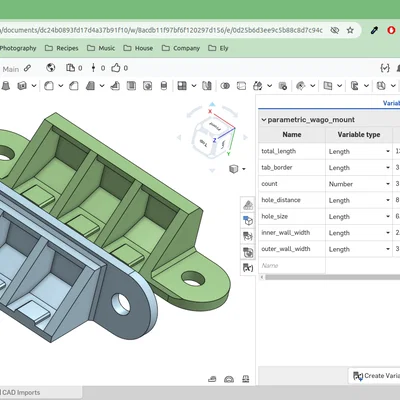Click the X axis of the view triad
Image resolution: width=400 pixels, height=400 pixels.
[210, 111]
